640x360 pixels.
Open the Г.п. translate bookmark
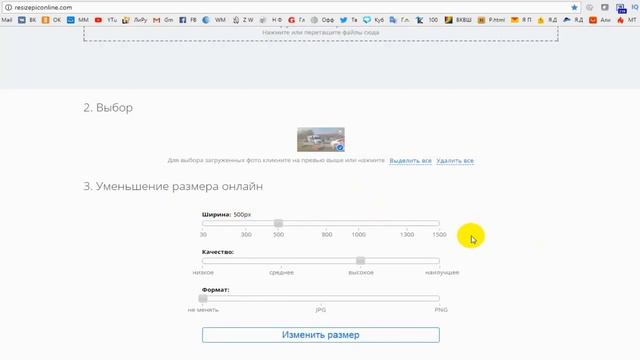click(399, 20)
